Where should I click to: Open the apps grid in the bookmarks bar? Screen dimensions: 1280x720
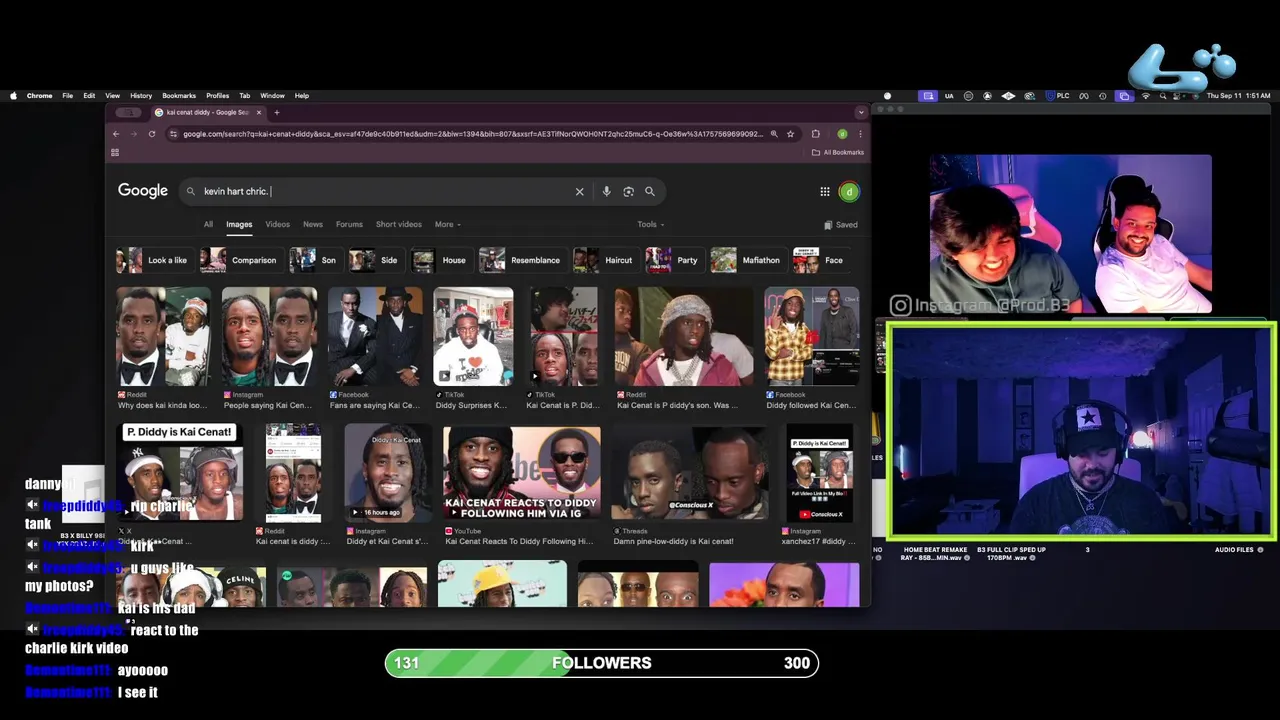click(x=115, y=153)
